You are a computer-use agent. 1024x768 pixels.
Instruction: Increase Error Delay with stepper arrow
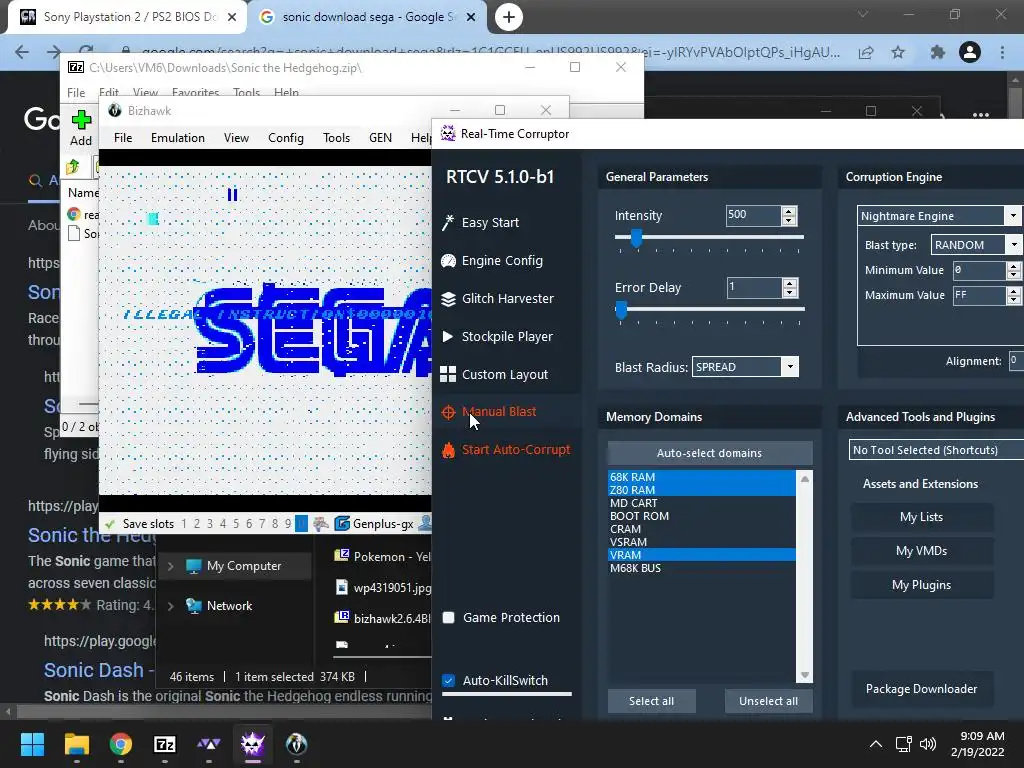pos(790,283)
